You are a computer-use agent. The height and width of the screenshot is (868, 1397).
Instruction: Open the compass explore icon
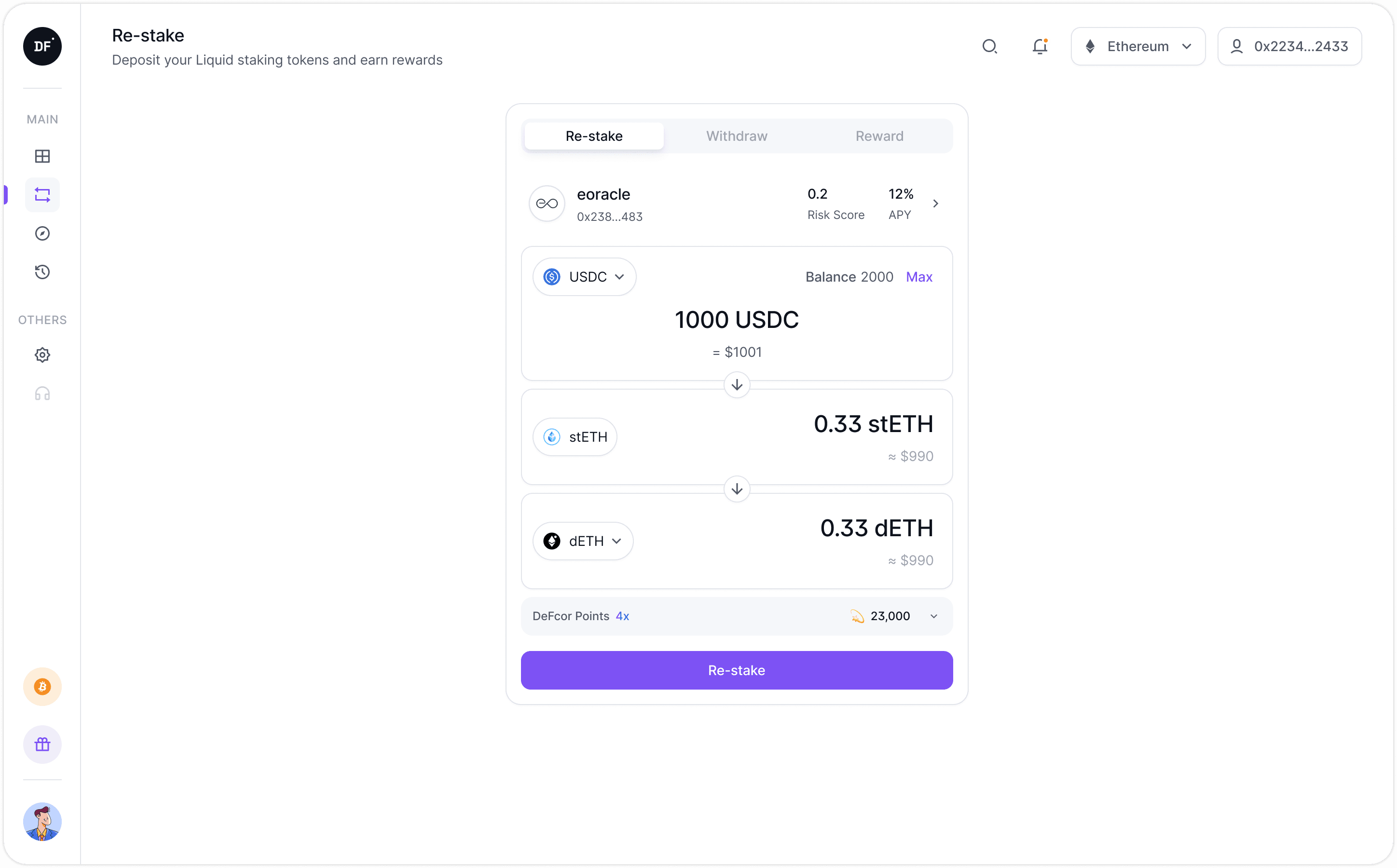pyautogui.click(x=42, y=234)
